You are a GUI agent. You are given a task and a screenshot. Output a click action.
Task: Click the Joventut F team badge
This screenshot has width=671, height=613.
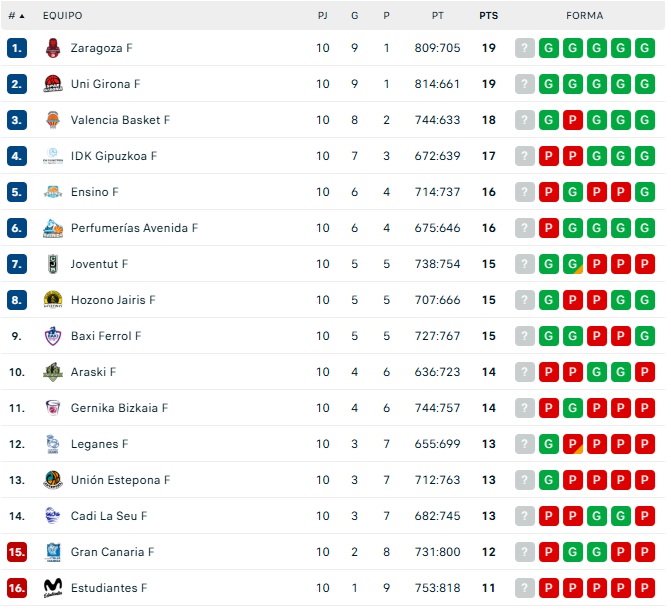coord(53,264)
